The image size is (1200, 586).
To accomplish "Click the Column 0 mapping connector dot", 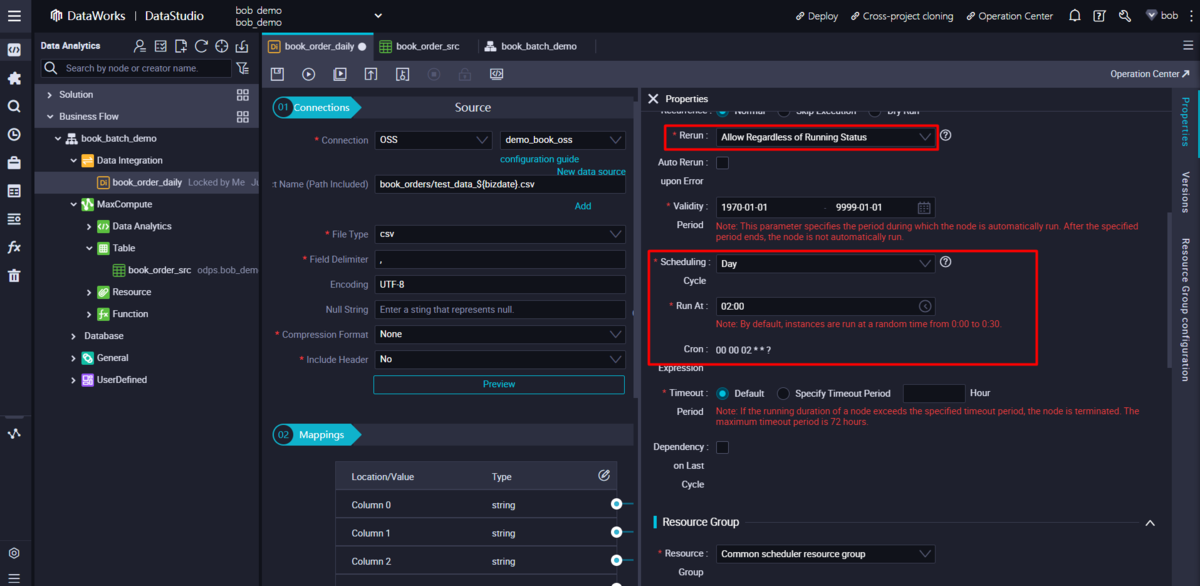I will point(617,504).
